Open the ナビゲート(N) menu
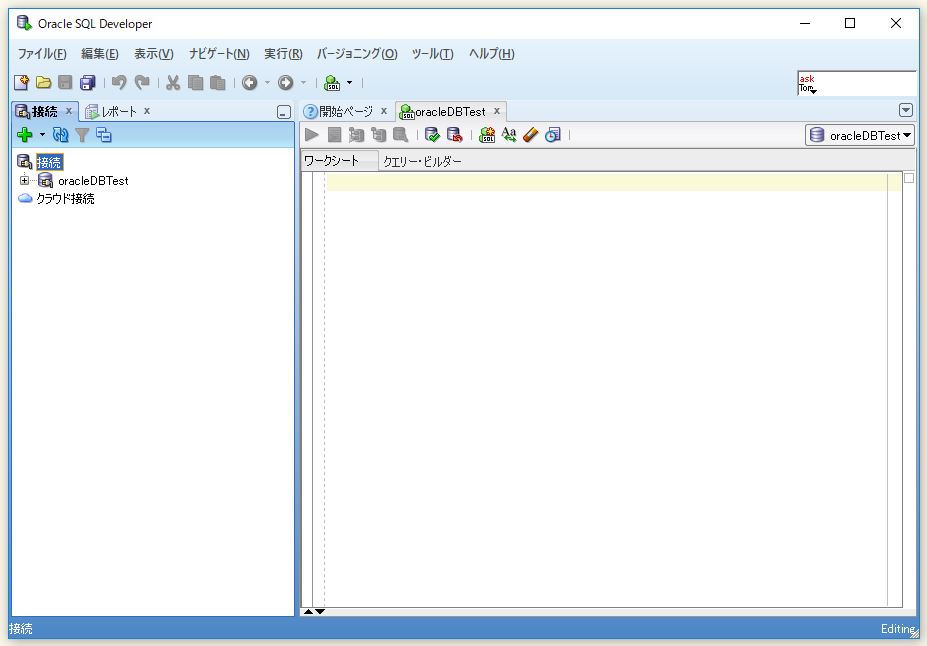 [x=219, y=54]
